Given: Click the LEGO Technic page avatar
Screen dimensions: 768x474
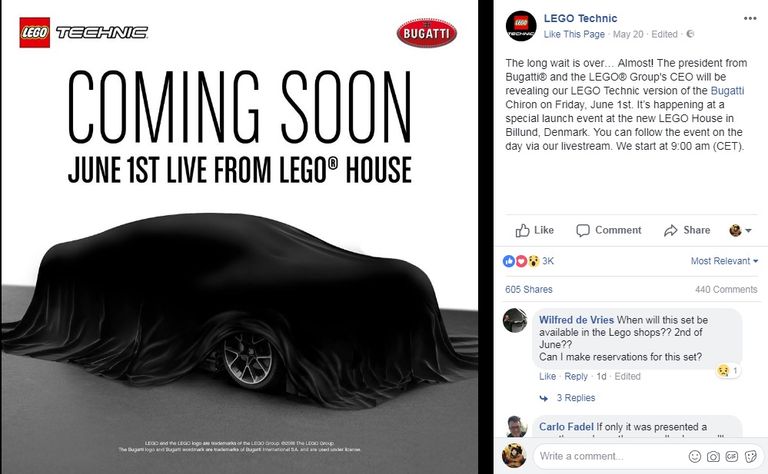Looking at the screenshot, I should 521,26.
